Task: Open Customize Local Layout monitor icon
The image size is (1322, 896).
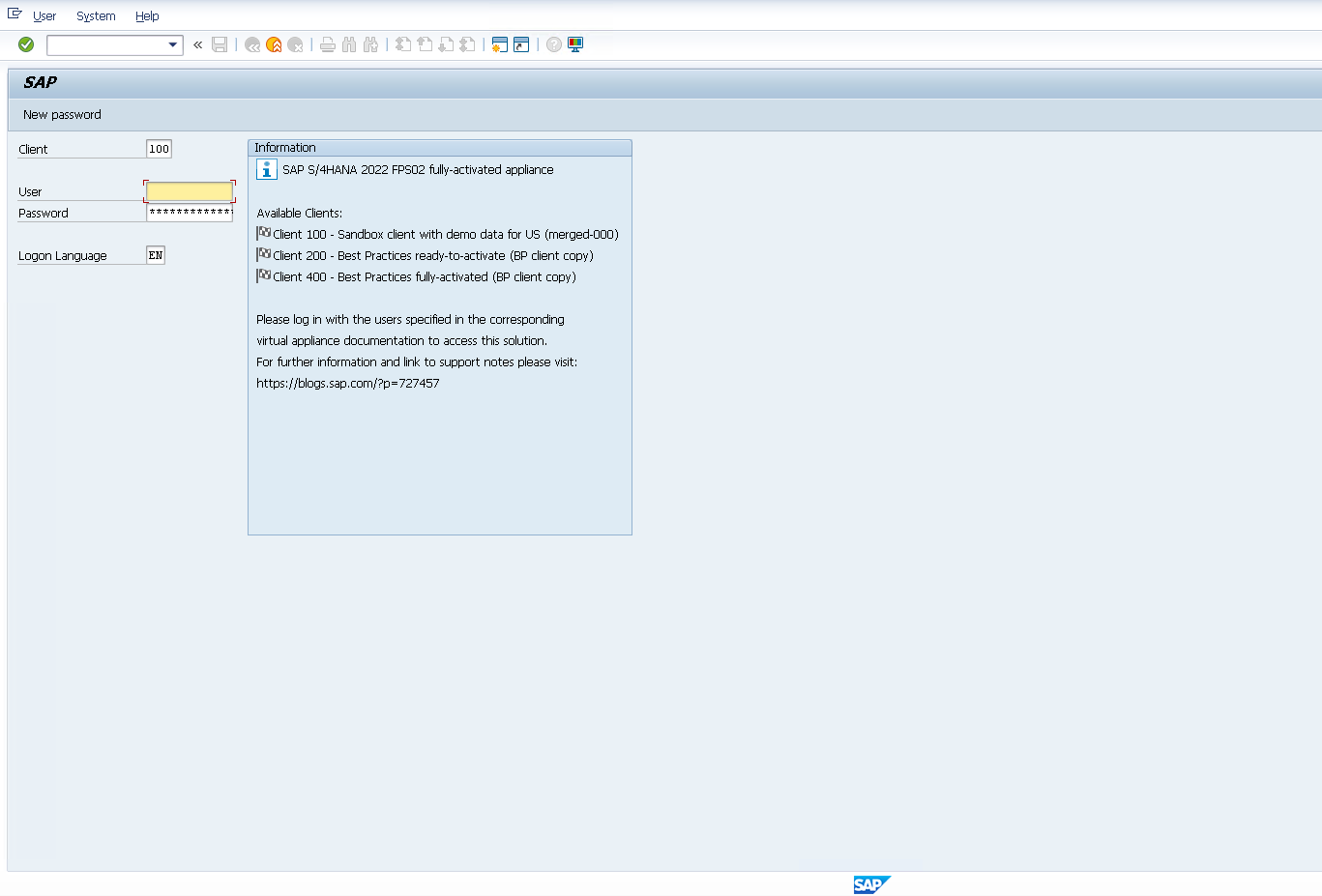Action: pos(575,44)
